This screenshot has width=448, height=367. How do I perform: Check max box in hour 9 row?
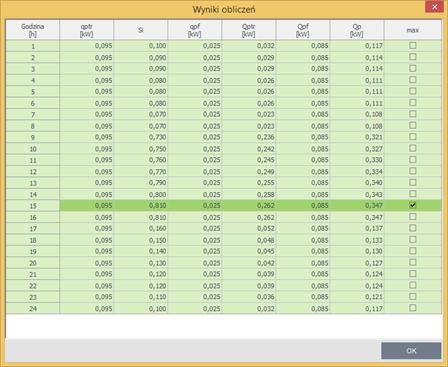point(413,137)
